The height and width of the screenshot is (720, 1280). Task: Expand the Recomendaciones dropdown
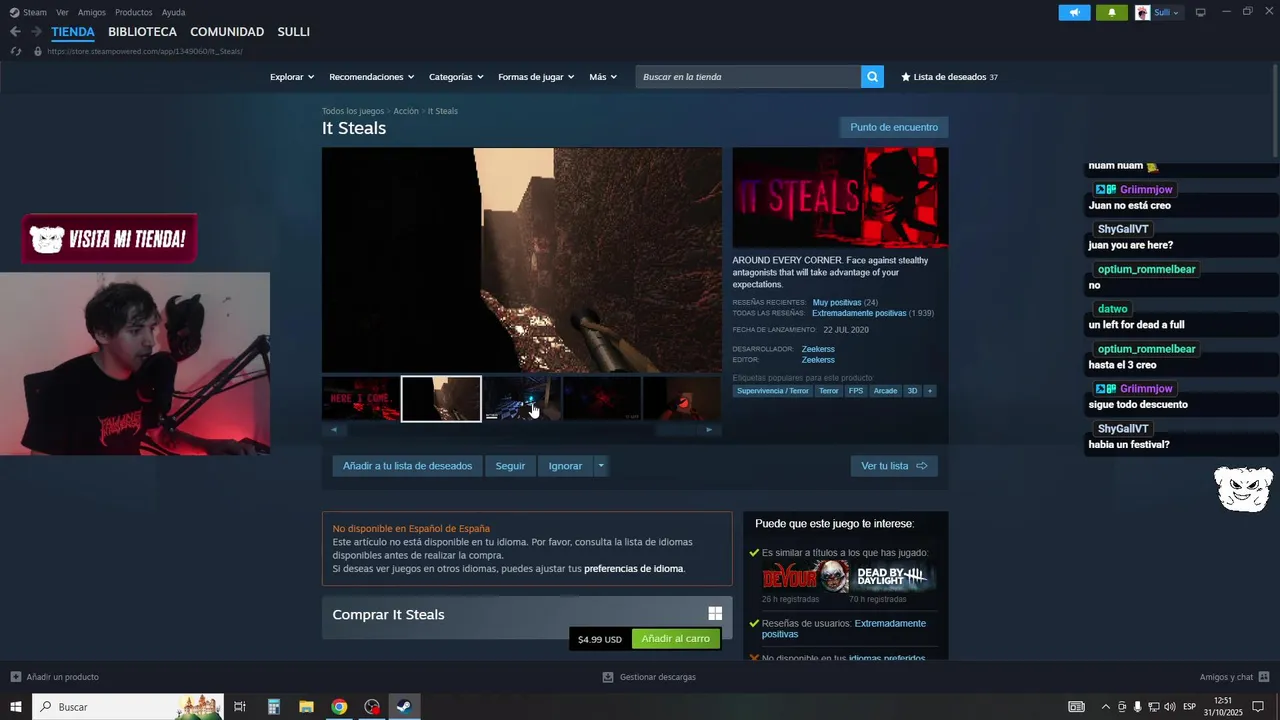(x=371, y=77)
